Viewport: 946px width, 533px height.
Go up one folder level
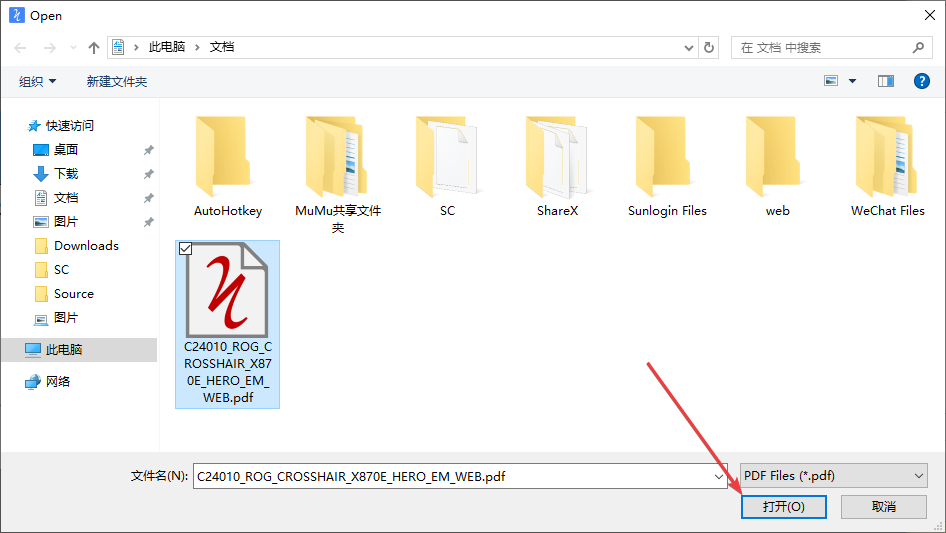point(94,48)
